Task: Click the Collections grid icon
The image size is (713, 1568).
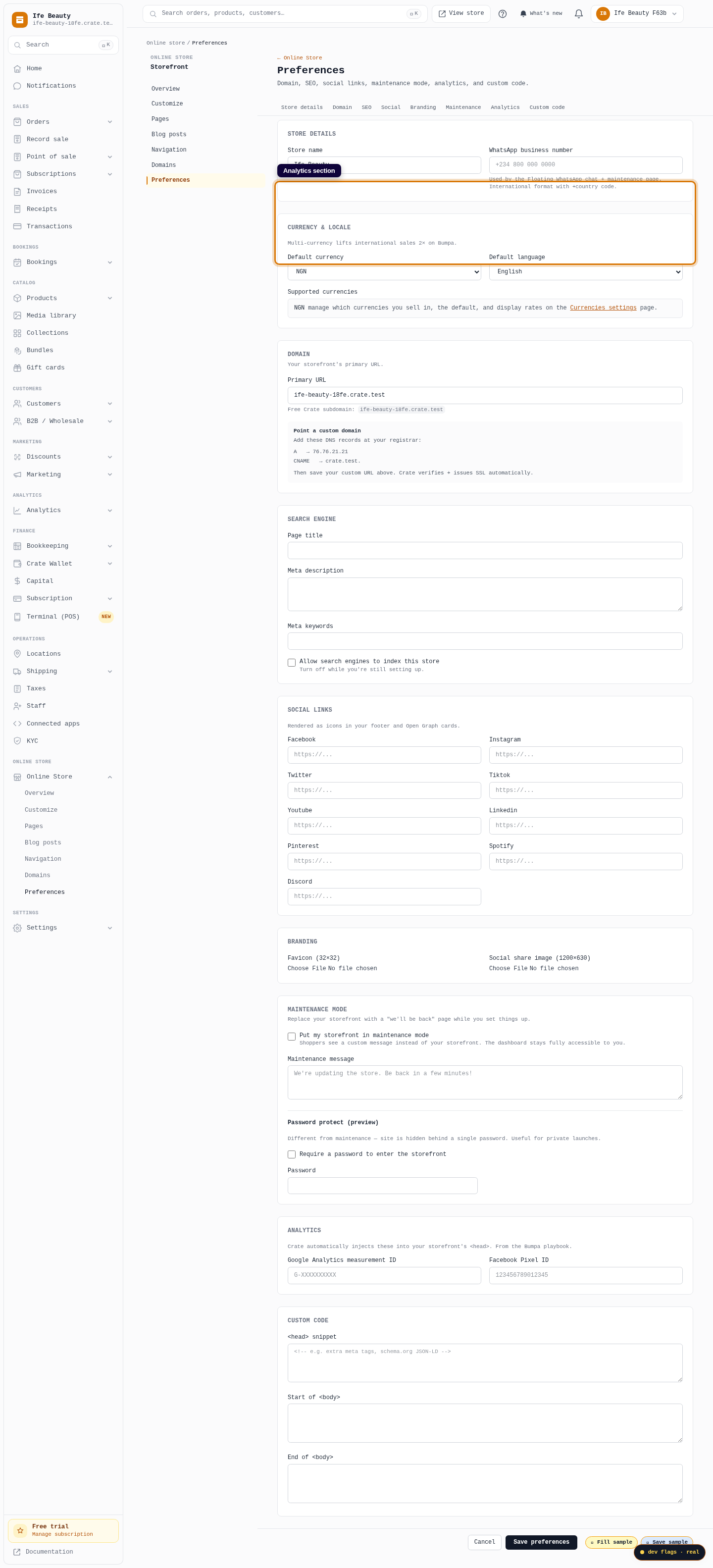Action: (17, 333)
